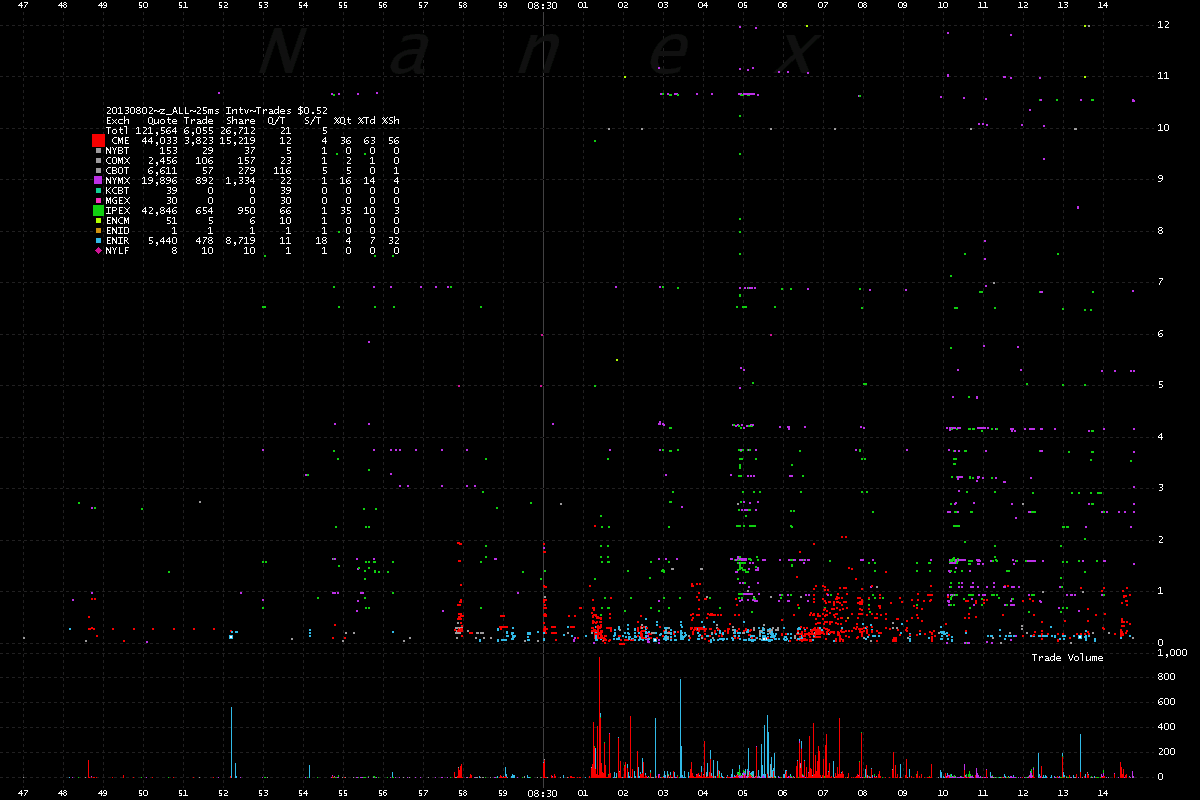Image resolution: width=1200 pixels, height=800 pixels.
Task: Click CME trade value '3,823'
Action: click(199, 141)
